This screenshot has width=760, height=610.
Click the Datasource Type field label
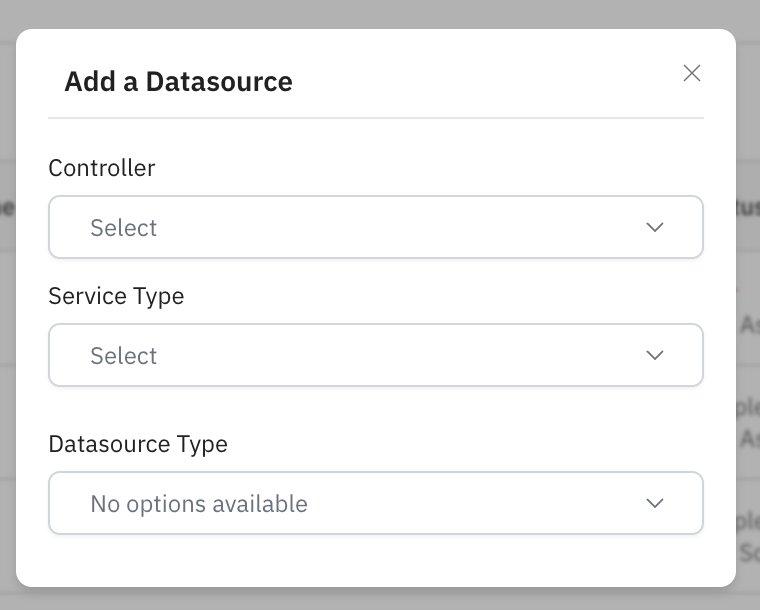pos(138,444)
